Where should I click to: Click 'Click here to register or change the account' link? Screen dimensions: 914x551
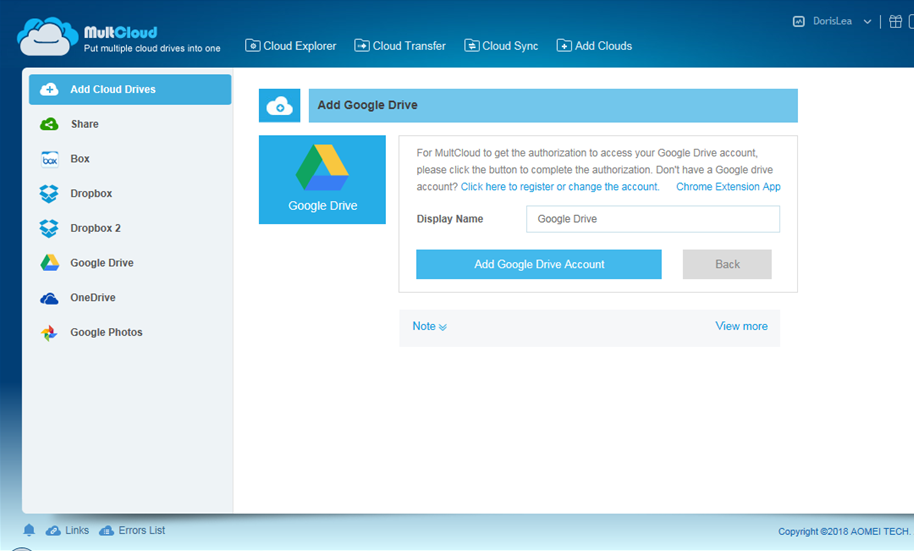(x=560, y=187)
